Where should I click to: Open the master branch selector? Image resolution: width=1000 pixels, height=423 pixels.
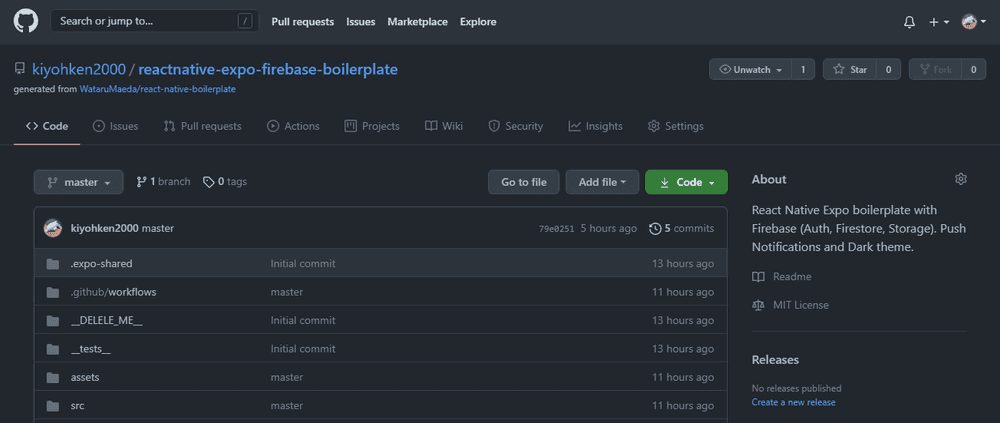[78, 182]
